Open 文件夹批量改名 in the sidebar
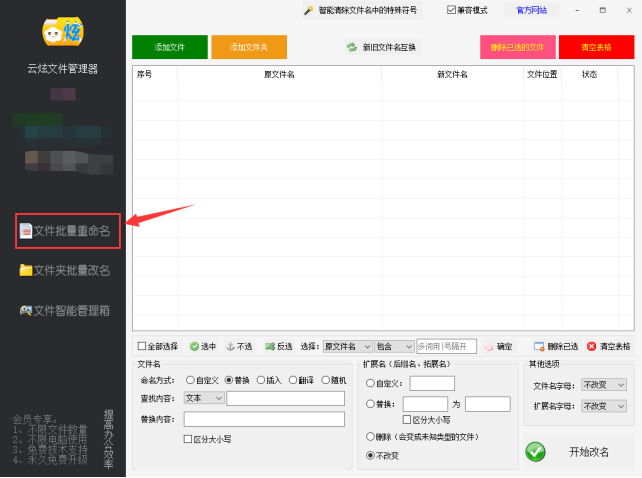 [65, 270]
